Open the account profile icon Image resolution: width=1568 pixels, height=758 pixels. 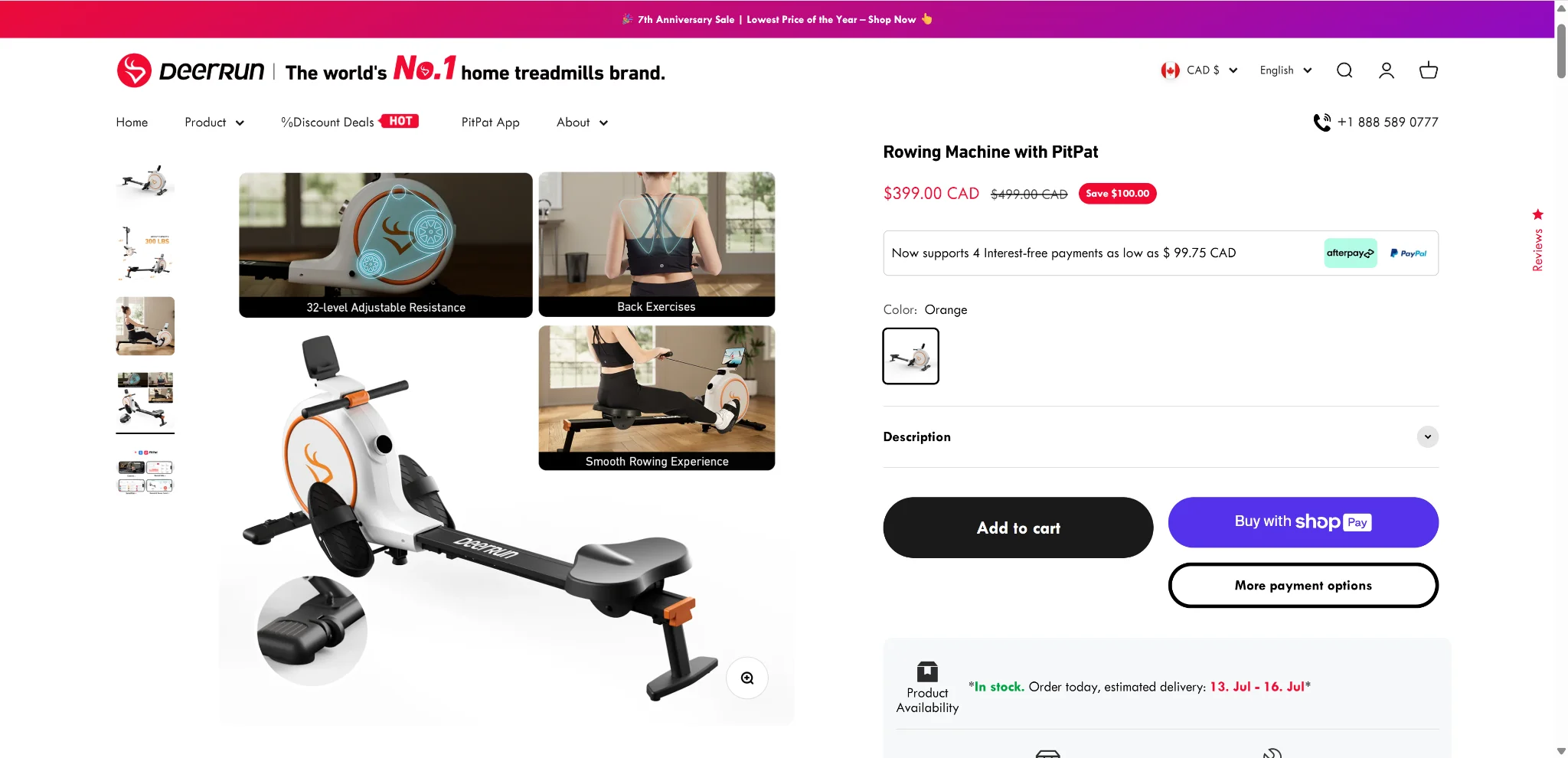coord(1387,70)
